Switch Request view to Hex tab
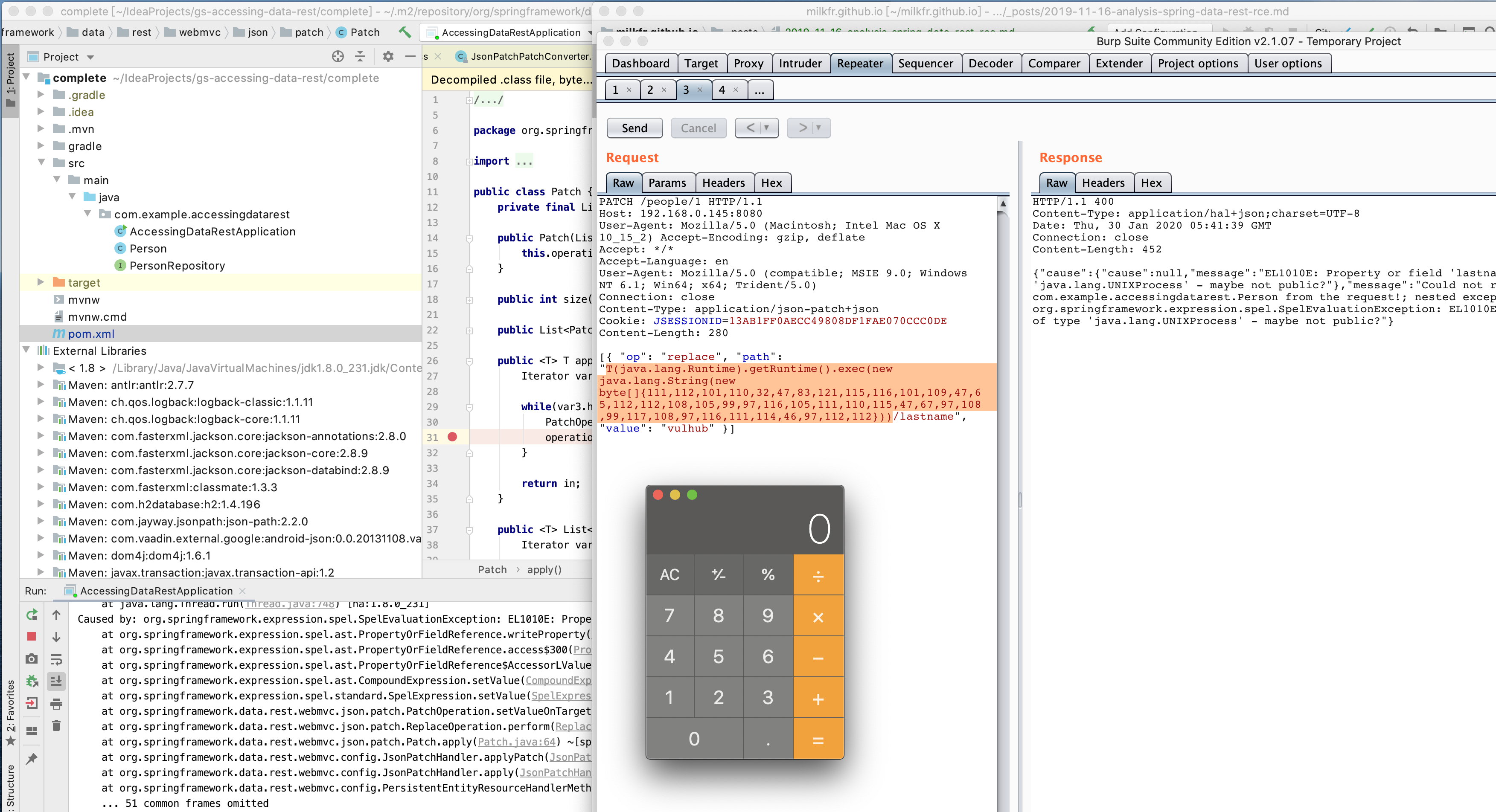 pos(771,183)
